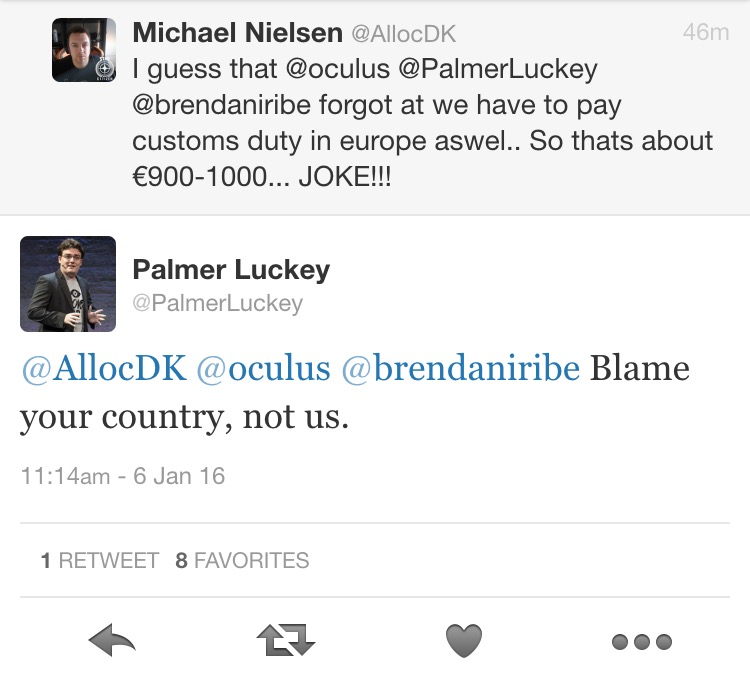Tap @oculus mention in Palmer's reply
The image size is (750, 693).
(264, 368)
